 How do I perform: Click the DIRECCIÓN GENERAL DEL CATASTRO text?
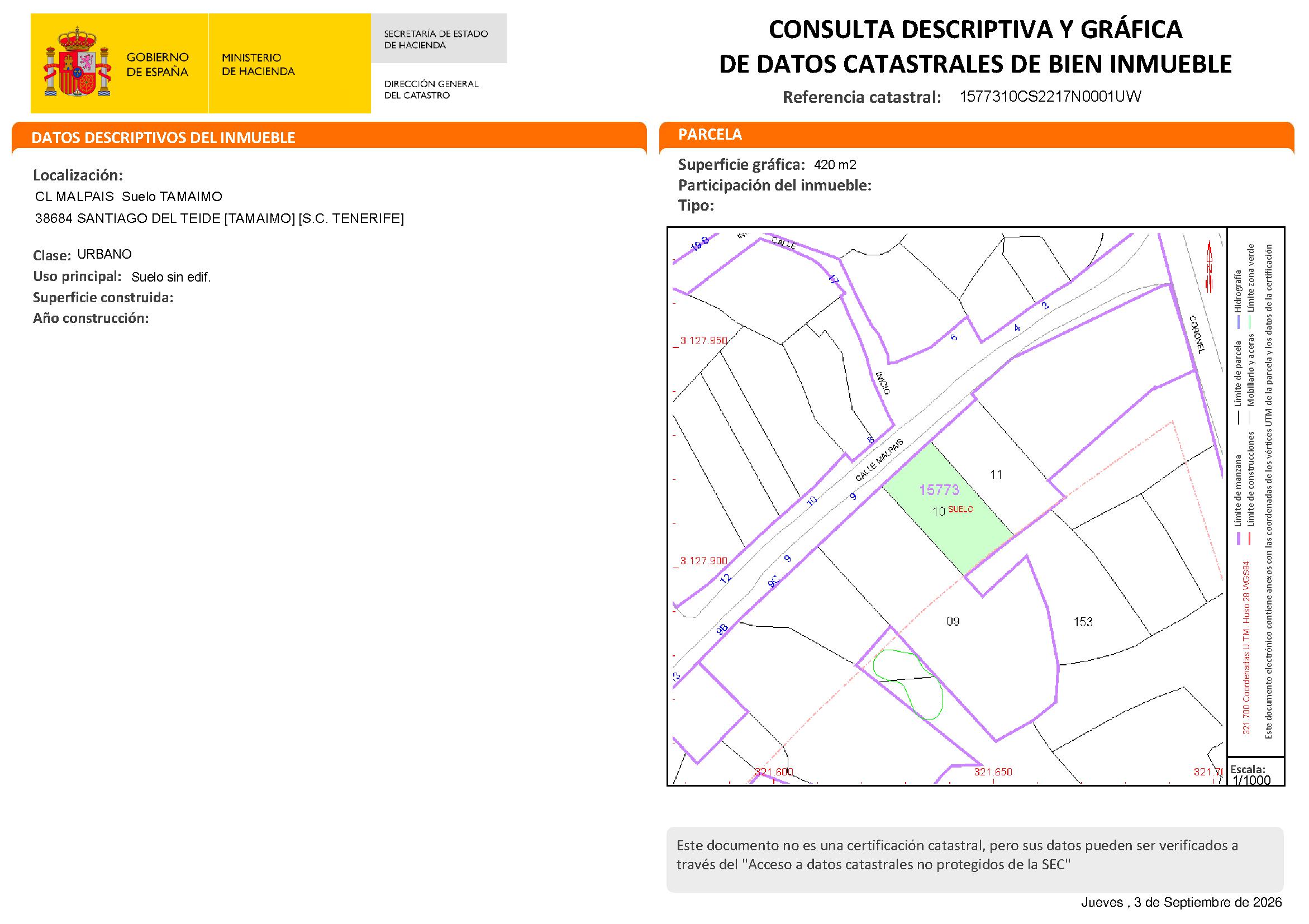(431, 89)
